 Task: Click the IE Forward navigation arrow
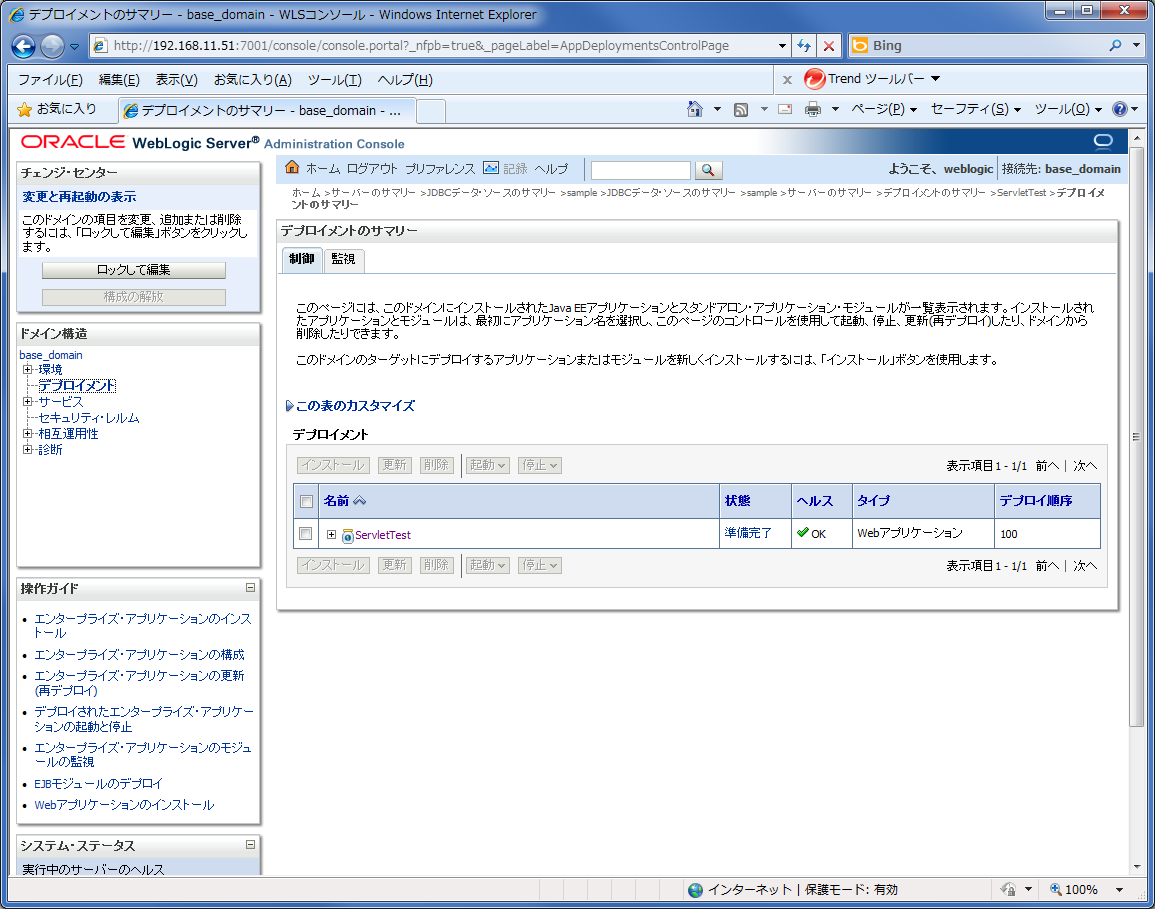pyautogui.click(x=52, y=46)
